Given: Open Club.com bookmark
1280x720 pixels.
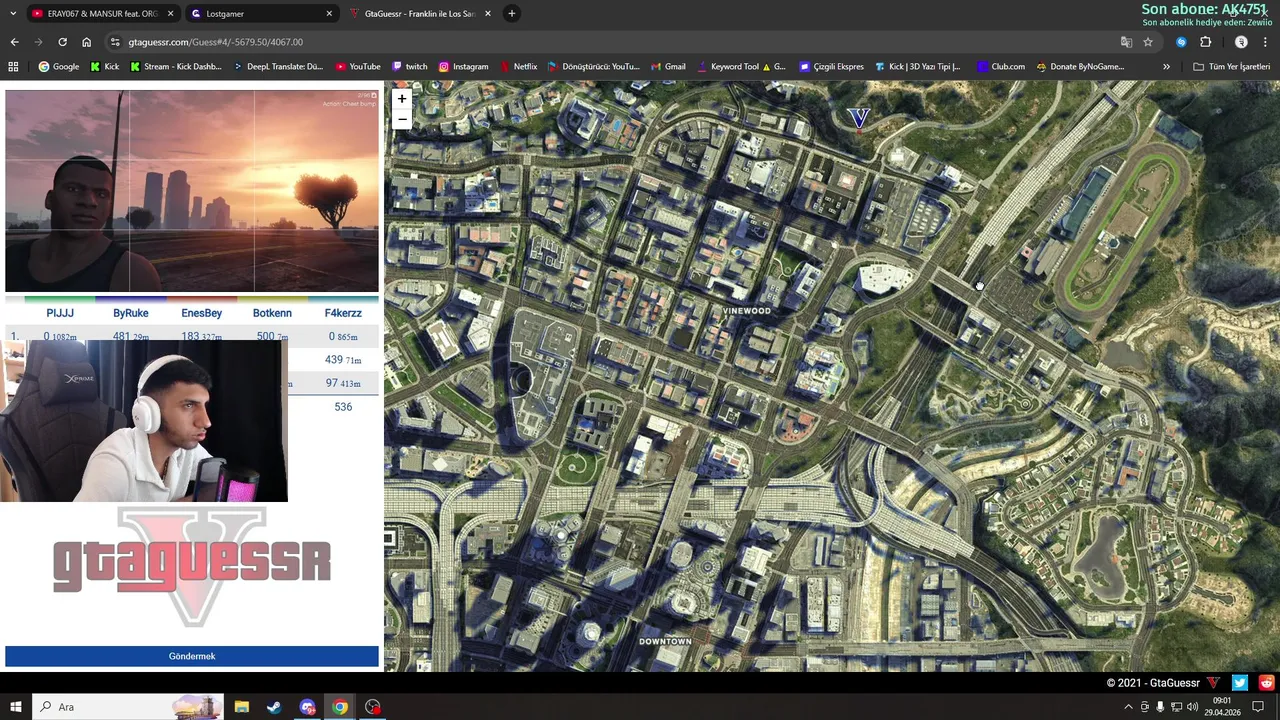Looking at the screenshot, I should pyautogui.click(x=1001, y=67).
